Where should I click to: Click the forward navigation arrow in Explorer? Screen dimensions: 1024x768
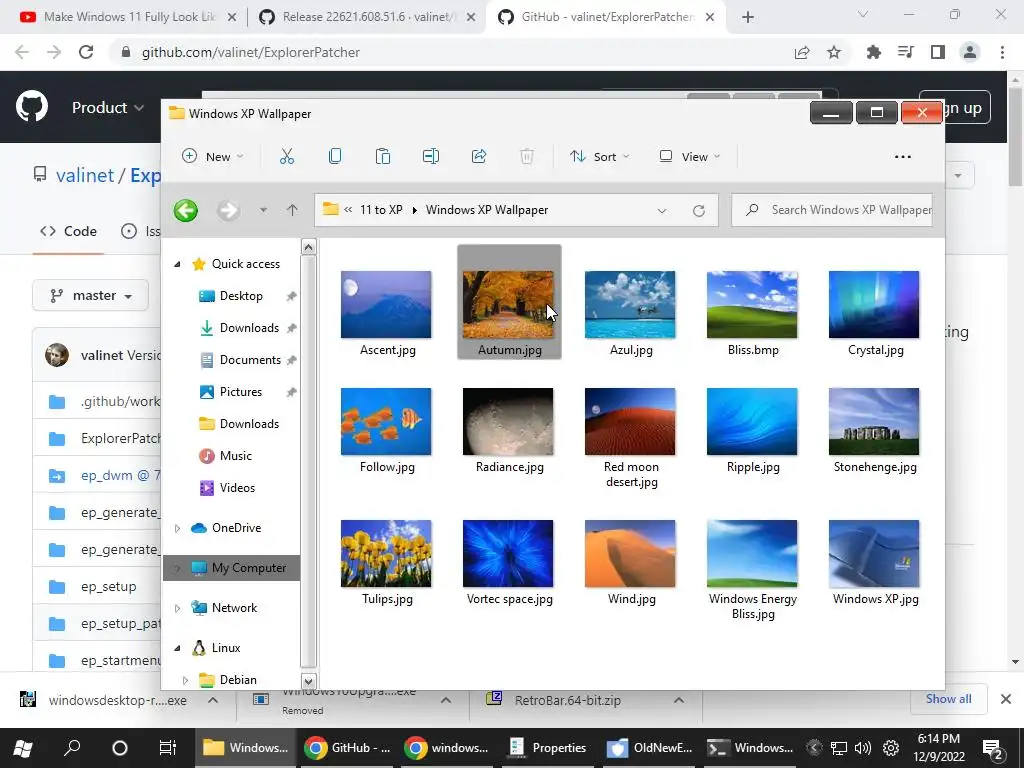(228, 210)
